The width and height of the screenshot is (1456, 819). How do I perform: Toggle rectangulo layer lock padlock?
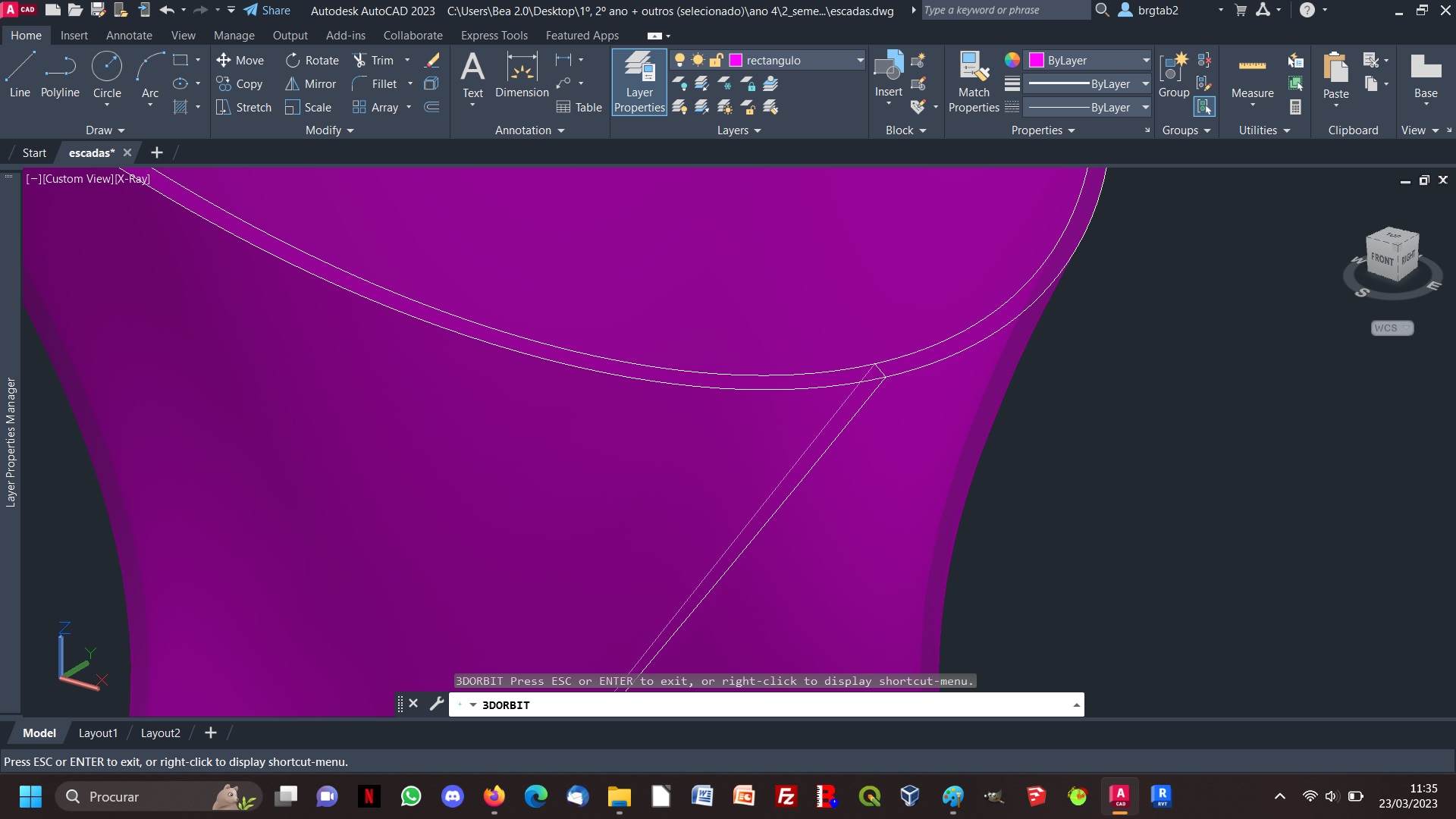pyautogui.click(x=716, y=60)
